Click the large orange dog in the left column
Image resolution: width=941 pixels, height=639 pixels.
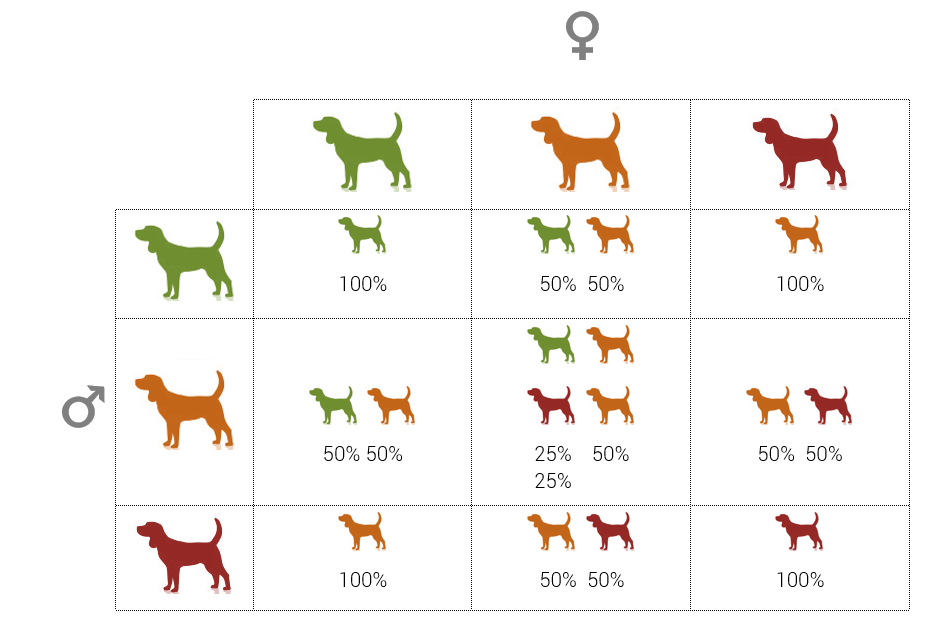click(185, 410)
